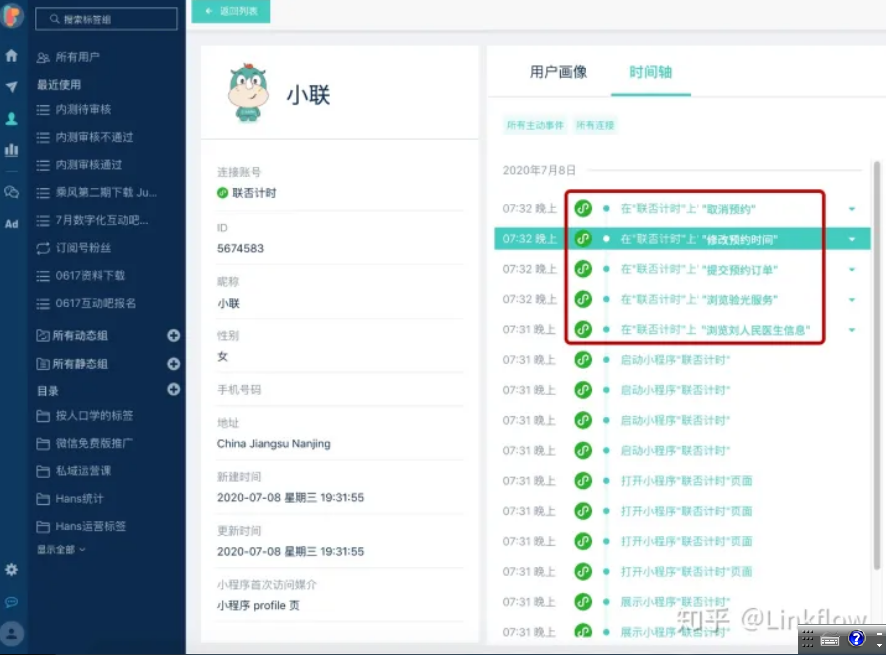Click the ID value 5674583
This screenshot has width=886, height=655.
[241, 248]
